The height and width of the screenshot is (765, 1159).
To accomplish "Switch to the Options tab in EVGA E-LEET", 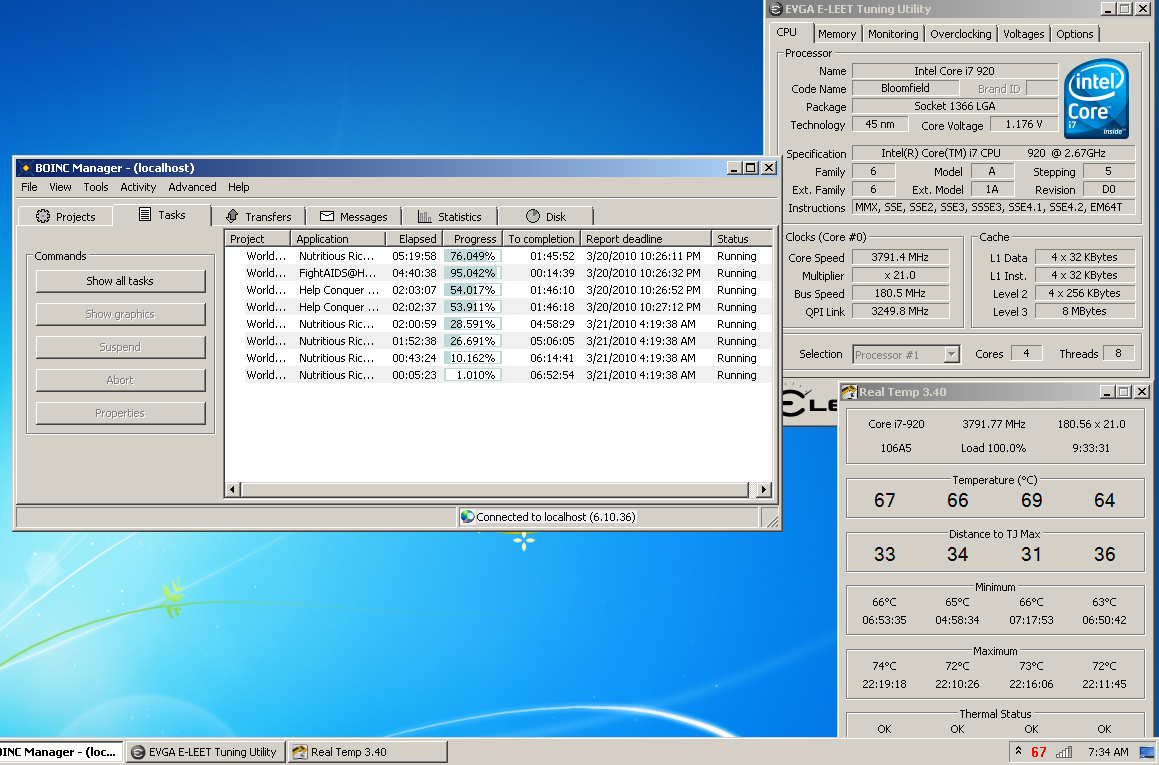I will pyautogui.click(x=1074, y=34).
